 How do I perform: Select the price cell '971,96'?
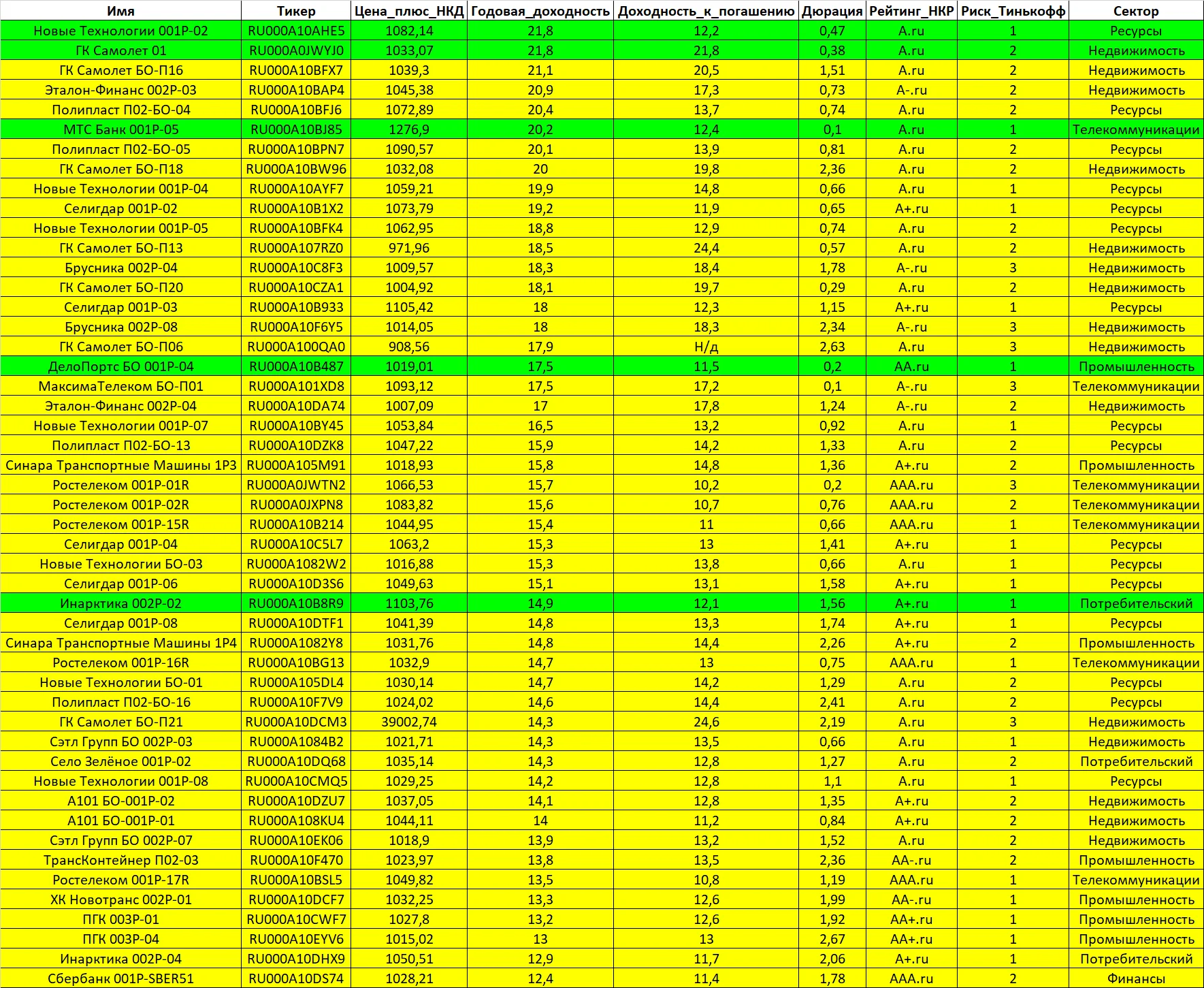[x=410, y=248]
